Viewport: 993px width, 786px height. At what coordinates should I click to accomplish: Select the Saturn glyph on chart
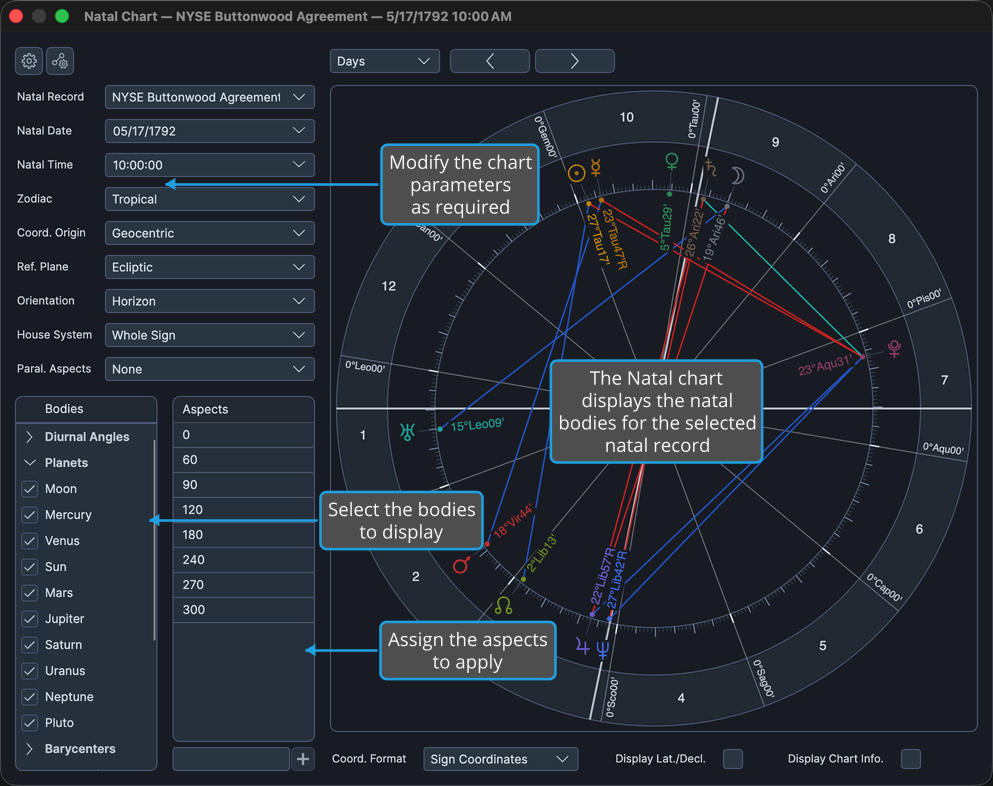click(x=712, y=168)
